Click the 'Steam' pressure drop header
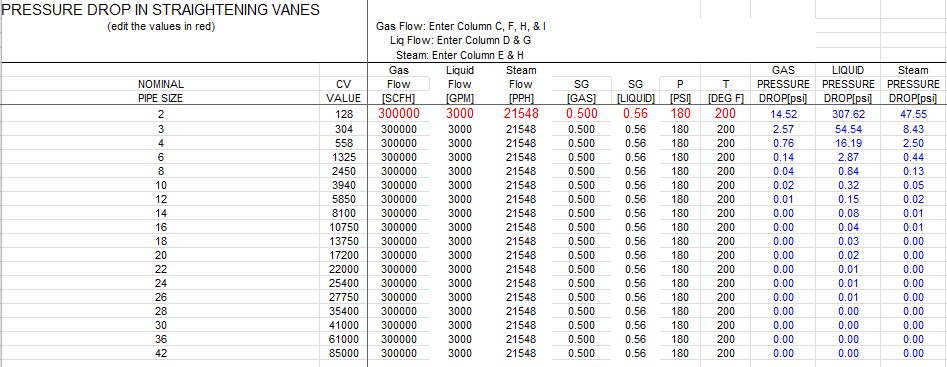Screen dimensions: 947x367 [913, 71]
